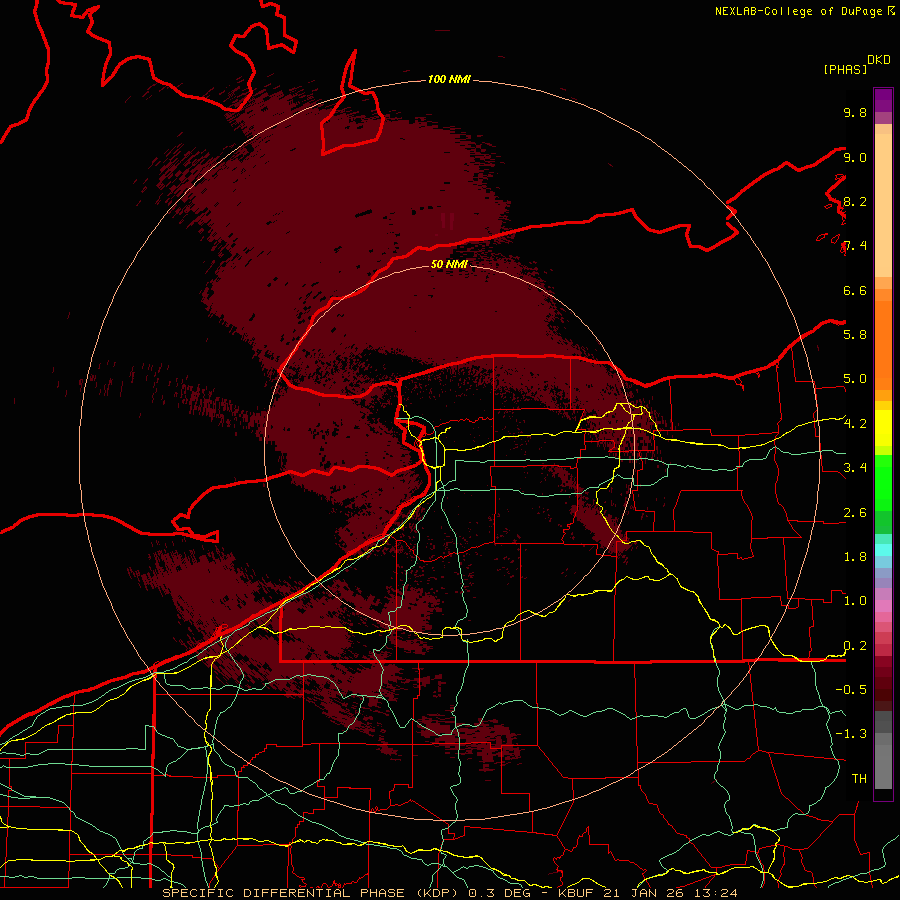Image resolution: width=900 pixels, height=900 pixels.
Task: Click the cyan segment of the color bar
Action: pyautogui.click(x=883, y=550)
